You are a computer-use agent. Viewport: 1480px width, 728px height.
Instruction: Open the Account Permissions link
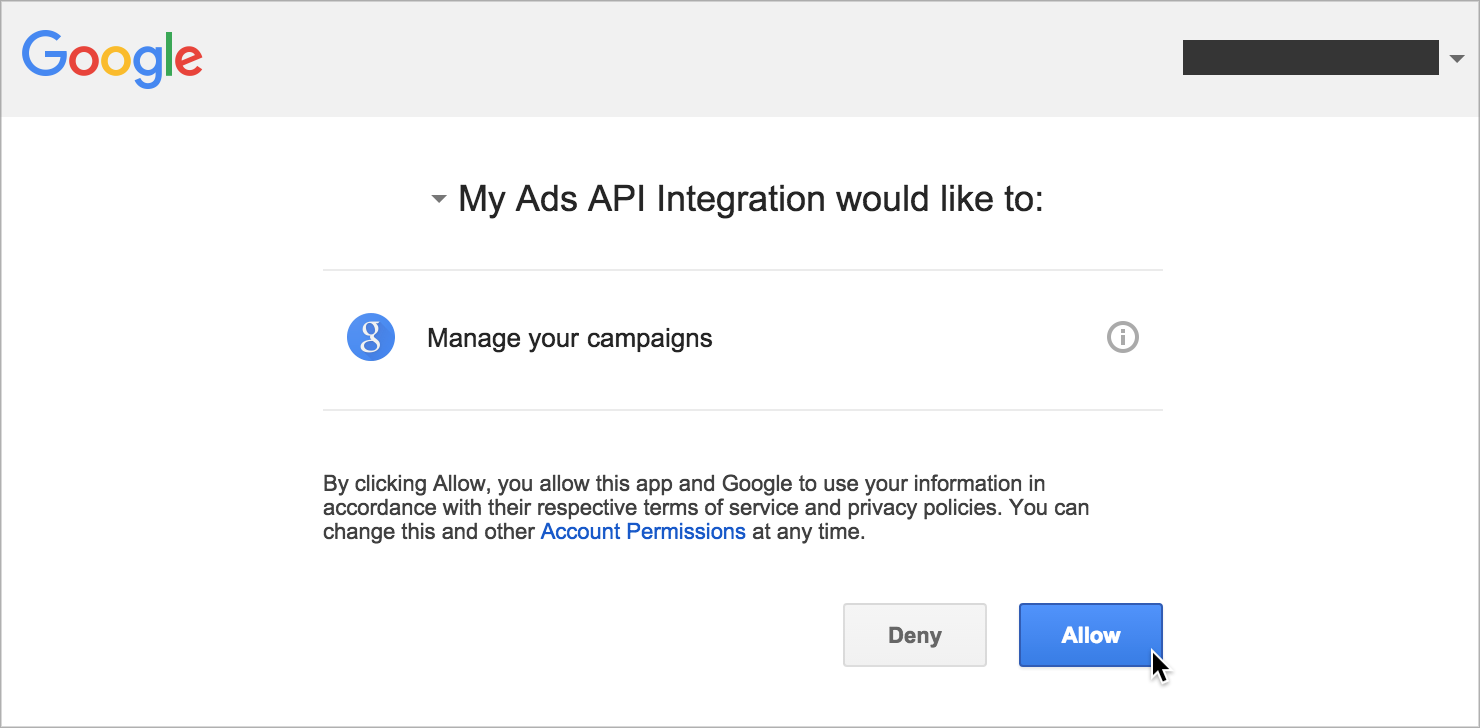[x=643, y=532]
